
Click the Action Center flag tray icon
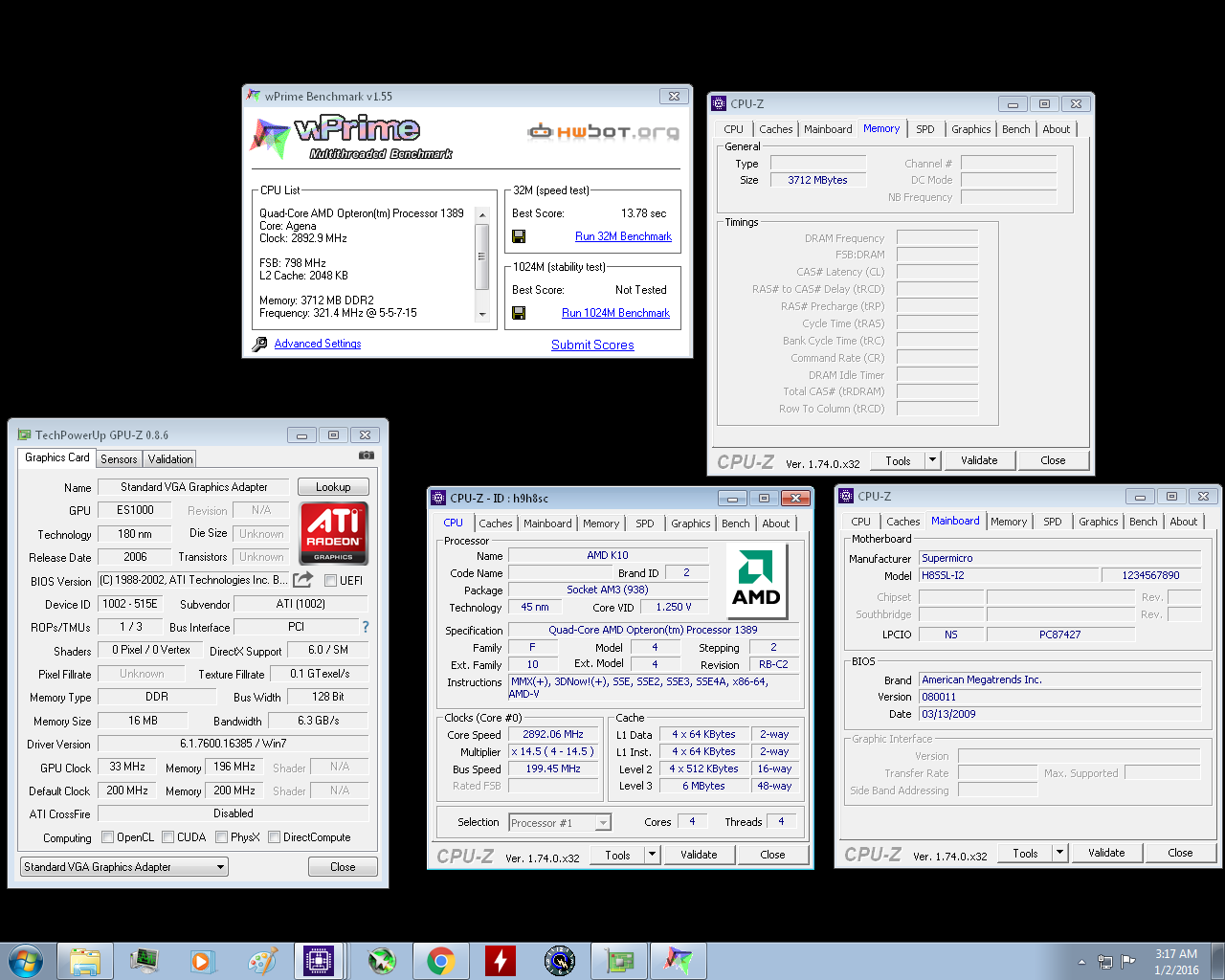(1128, 961)
